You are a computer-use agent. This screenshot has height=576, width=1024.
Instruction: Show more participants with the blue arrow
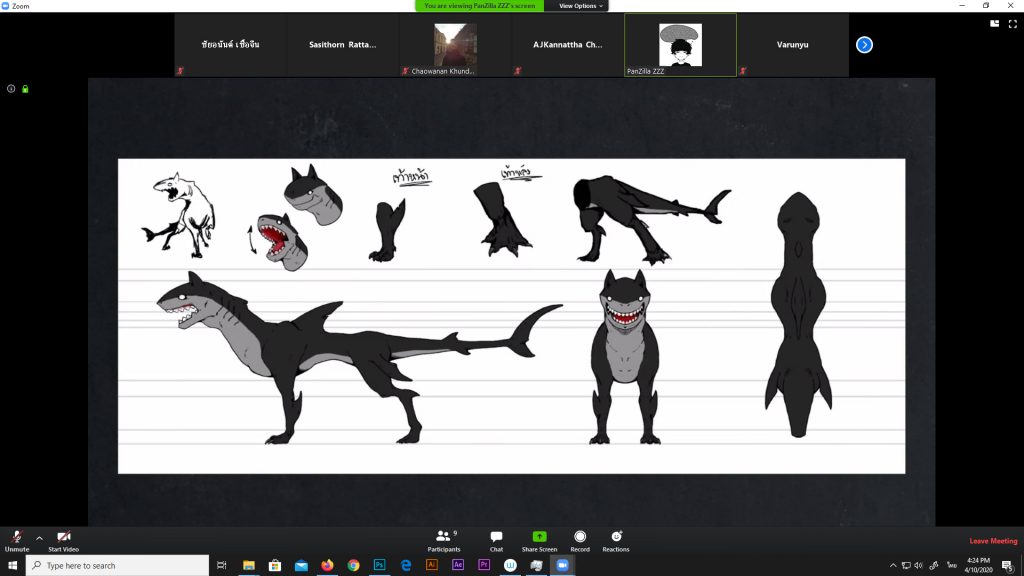(865, 45)
